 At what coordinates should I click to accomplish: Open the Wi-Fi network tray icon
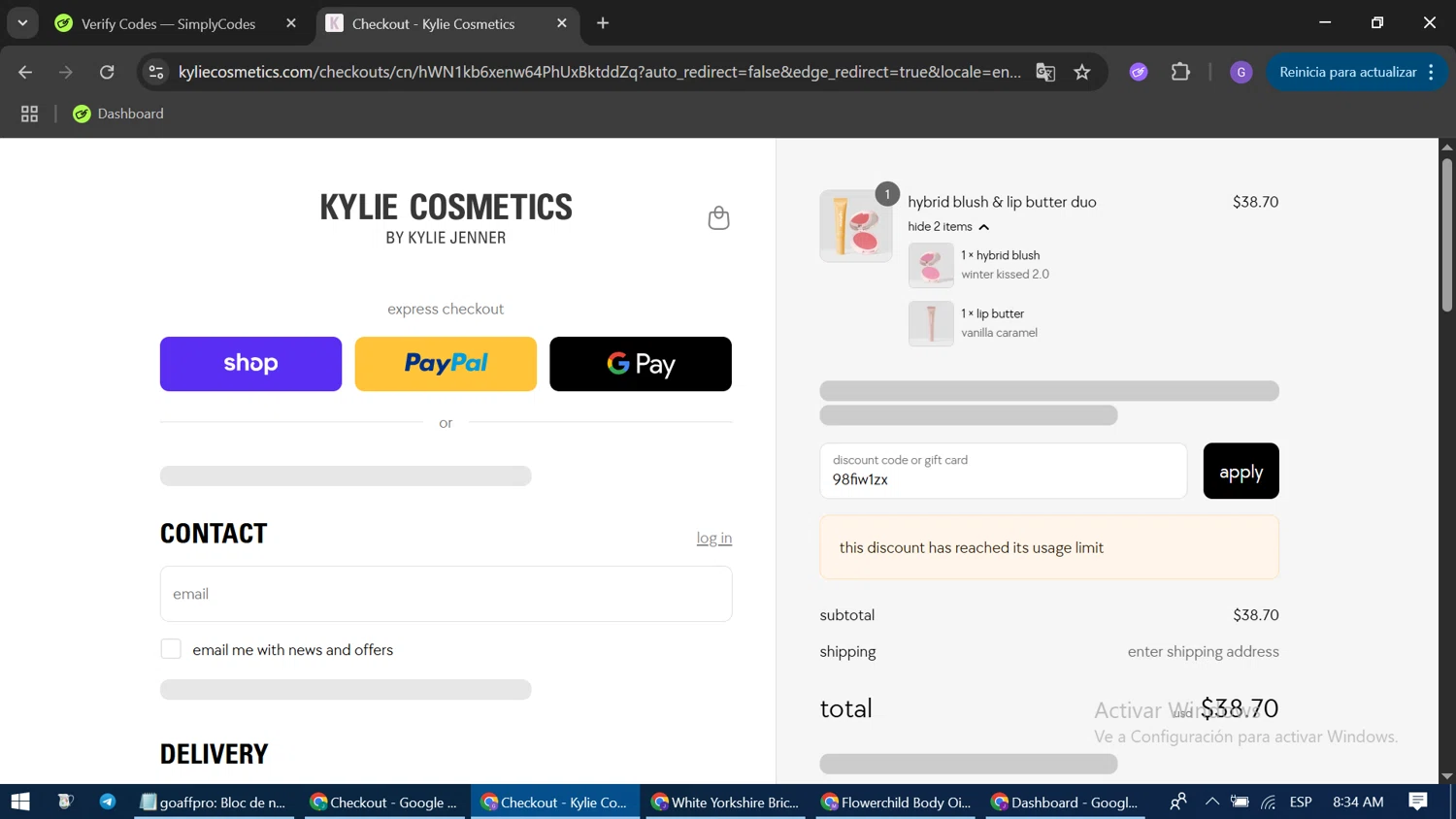coord(1269,802)
